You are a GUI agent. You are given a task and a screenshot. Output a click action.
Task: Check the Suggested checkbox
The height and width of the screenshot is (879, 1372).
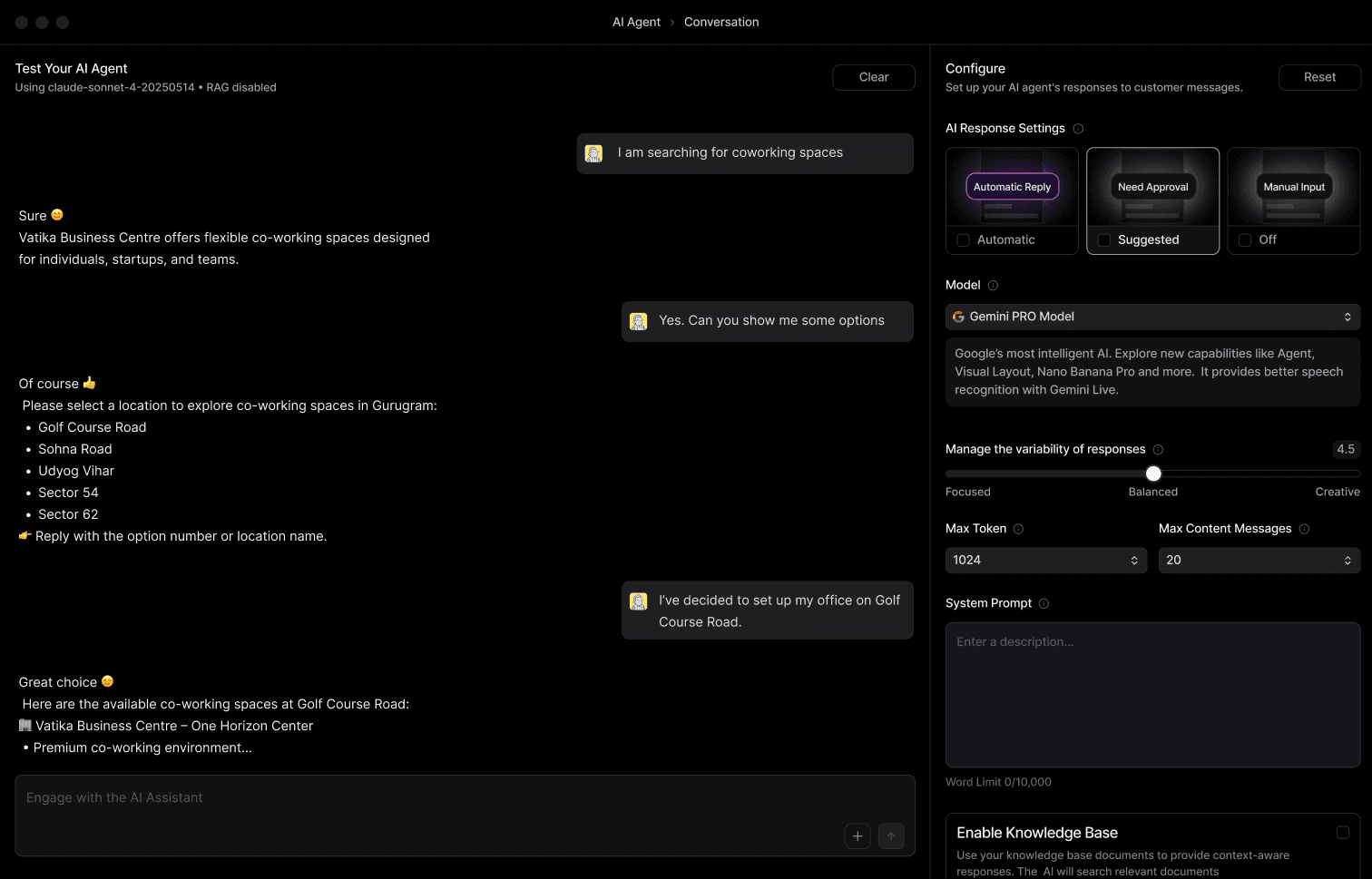point(1104,240)
